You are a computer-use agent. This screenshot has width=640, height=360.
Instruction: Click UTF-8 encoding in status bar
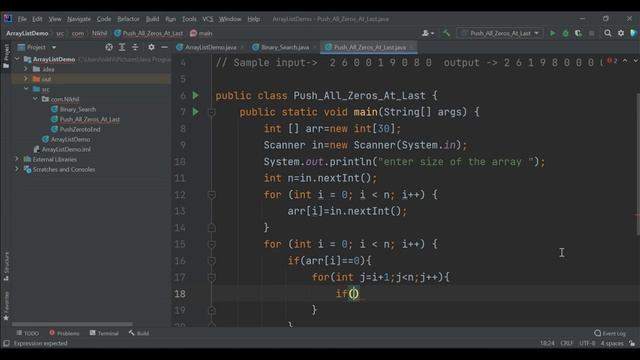(587, 343)
